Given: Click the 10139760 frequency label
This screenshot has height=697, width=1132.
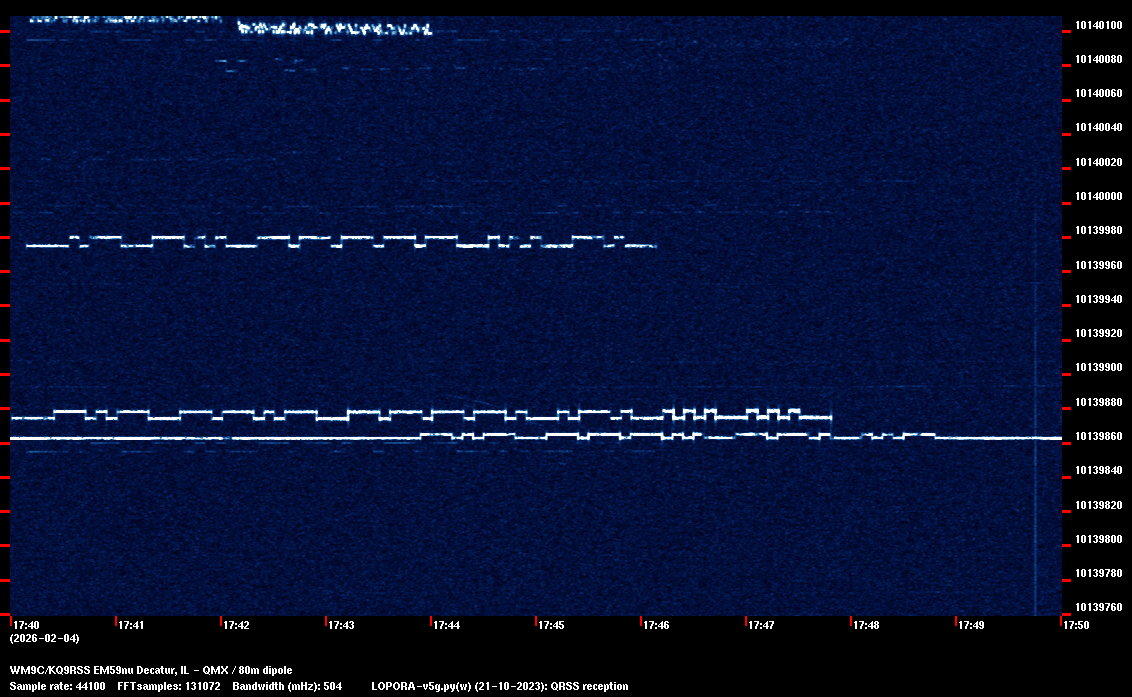Looking at the screenshot, I should tap(1098, 608).
